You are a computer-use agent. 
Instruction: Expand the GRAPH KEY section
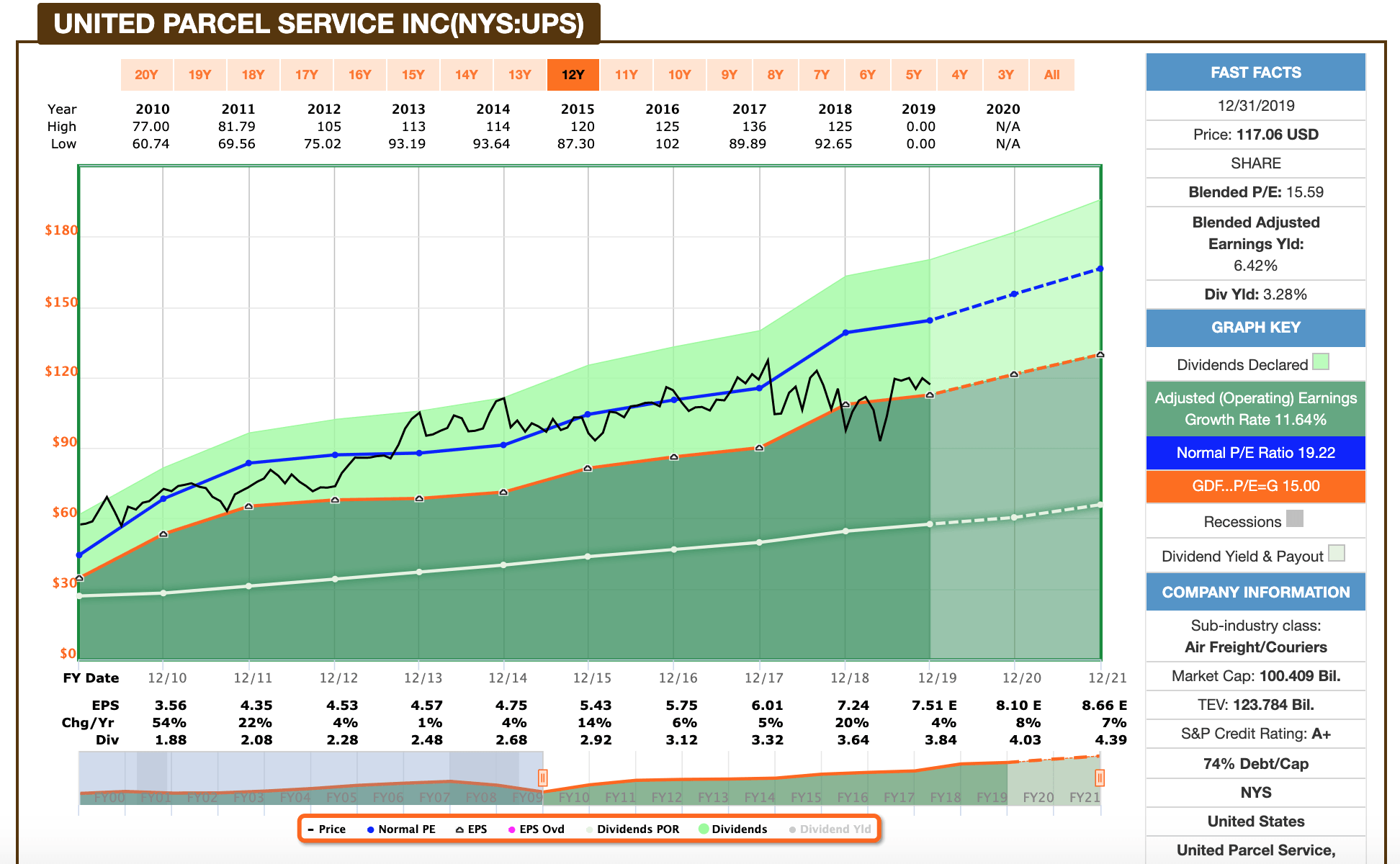[x=1255, y=328]
